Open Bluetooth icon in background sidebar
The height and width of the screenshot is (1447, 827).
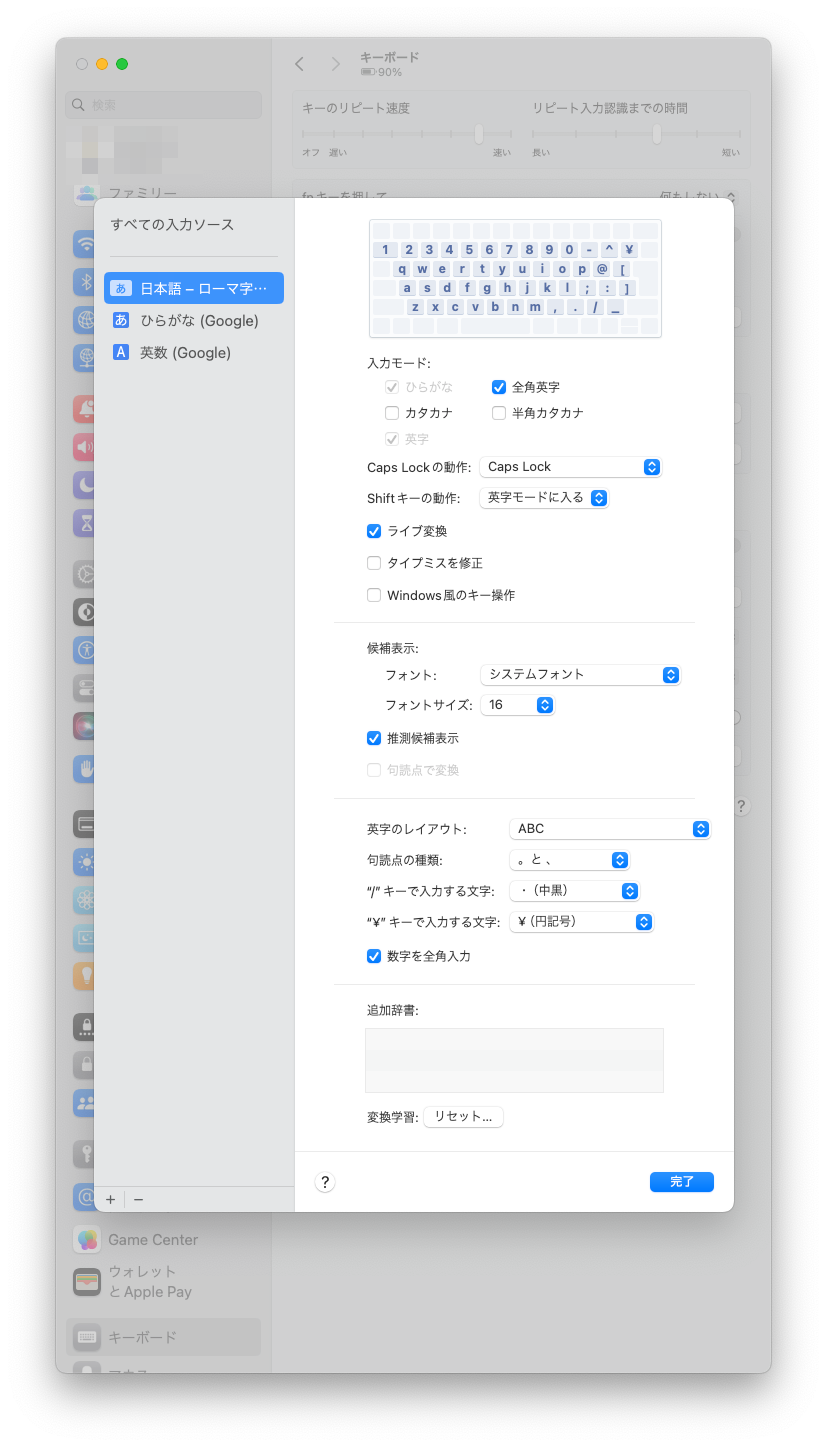[x=86, y=281]
